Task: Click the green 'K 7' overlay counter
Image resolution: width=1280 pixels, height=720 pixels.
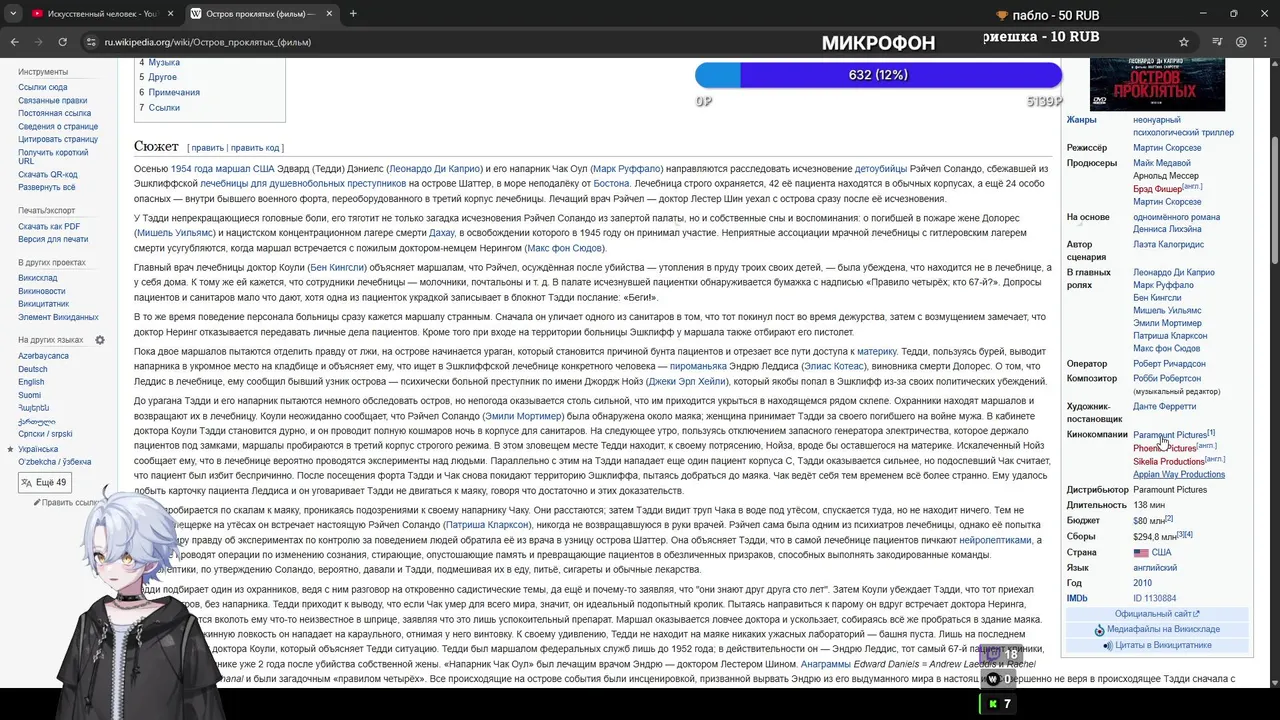Action: point(999,704)
